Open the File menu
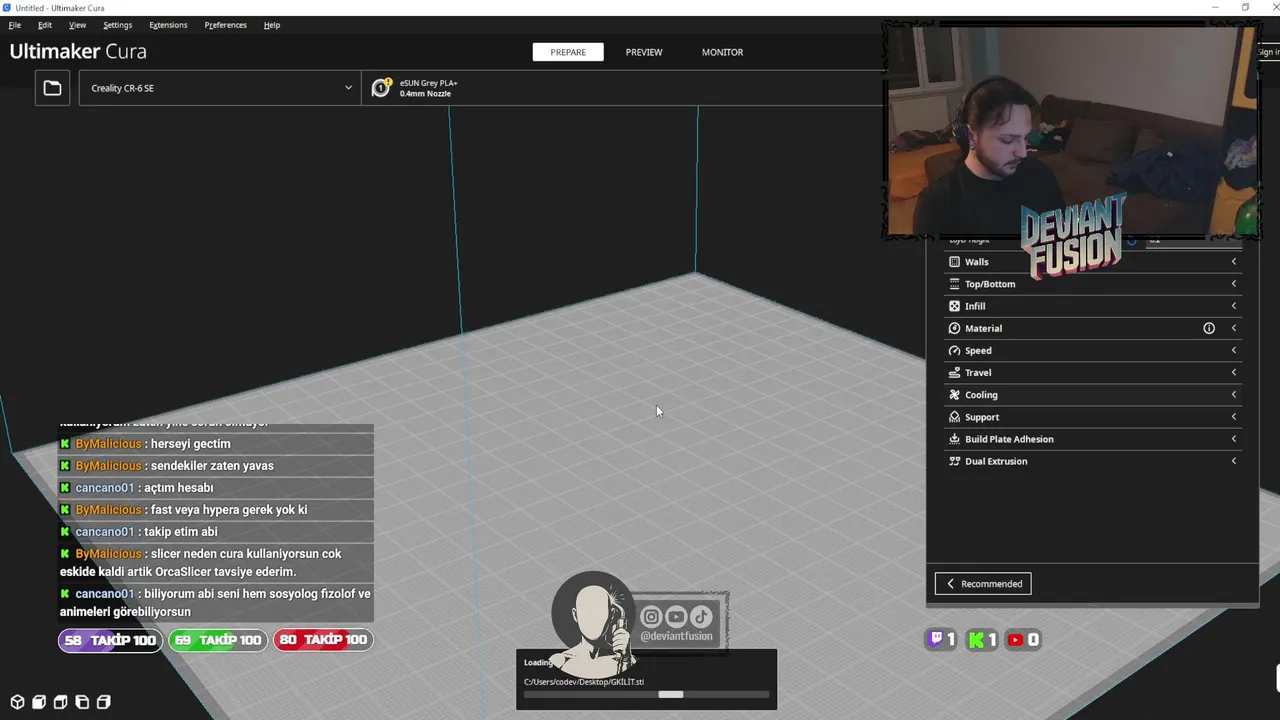The image size is (1280, 720). point(15,25)
